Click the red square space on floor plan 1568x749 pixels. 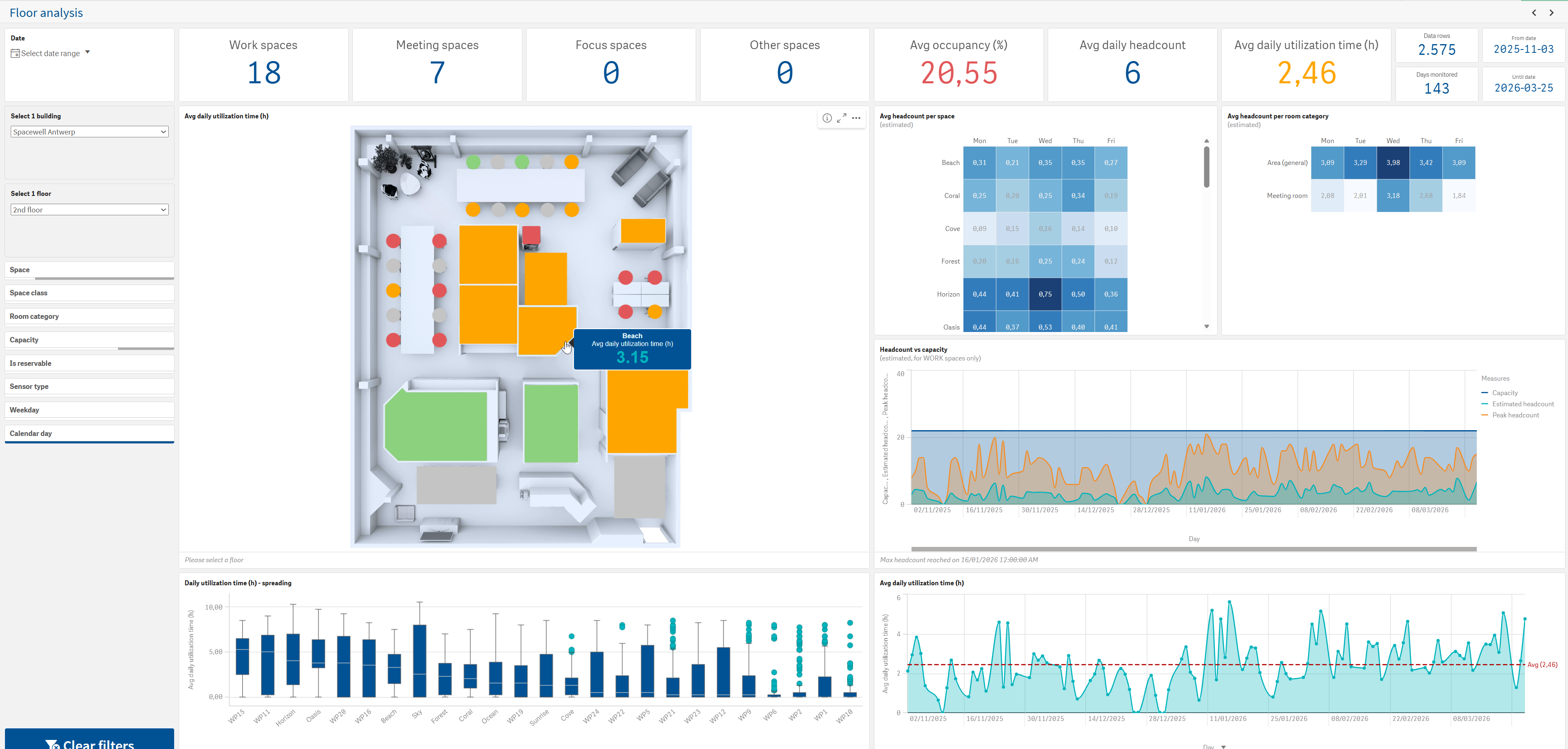click(531, 235)
